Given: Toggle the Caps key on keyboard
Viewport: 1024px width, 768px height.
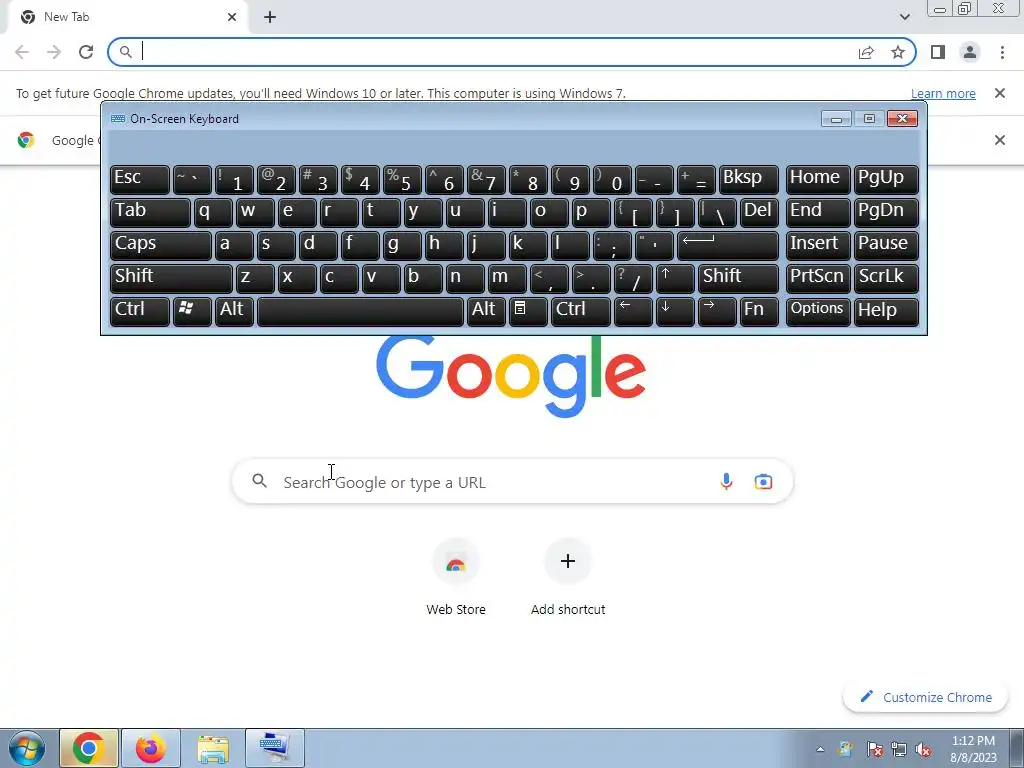Looking at the screenshot, I should click(161, 245).
